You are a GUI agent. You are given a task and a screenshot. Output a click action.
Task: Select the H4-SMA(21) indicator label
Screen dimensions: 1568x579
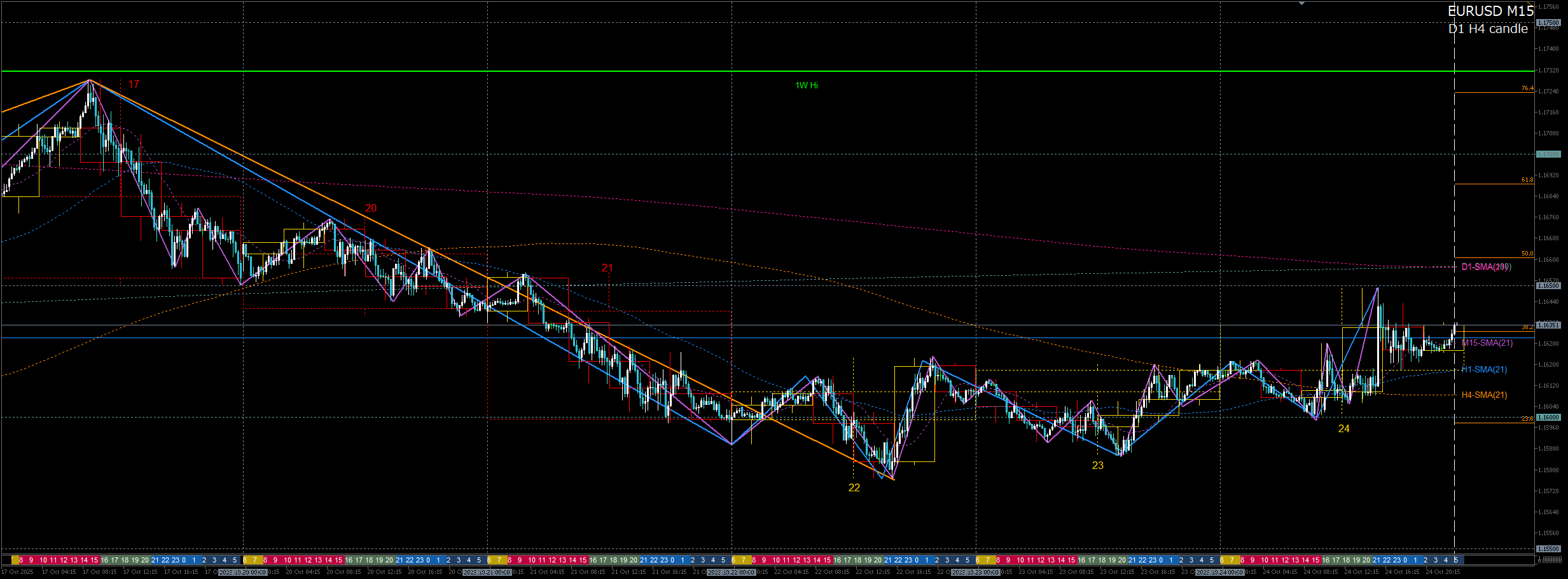tap(1484, 395)
